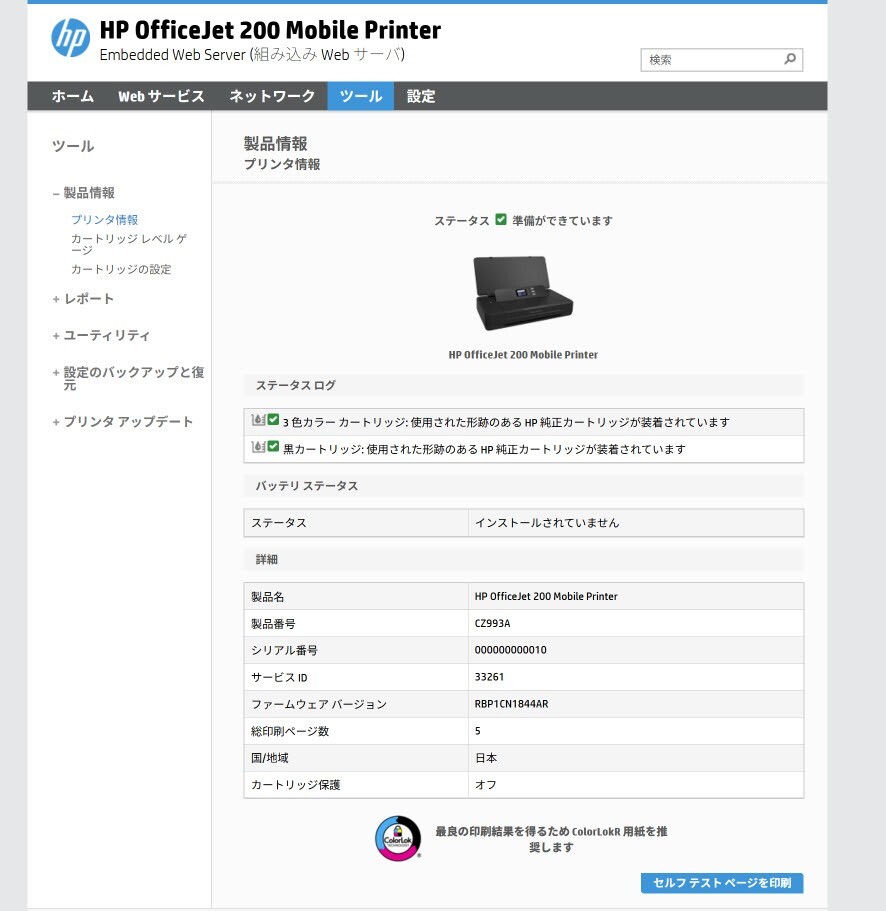Click the ファームウェア バージョン row label
This screenshot has height=911, width=886.
[x=318, y=704]
